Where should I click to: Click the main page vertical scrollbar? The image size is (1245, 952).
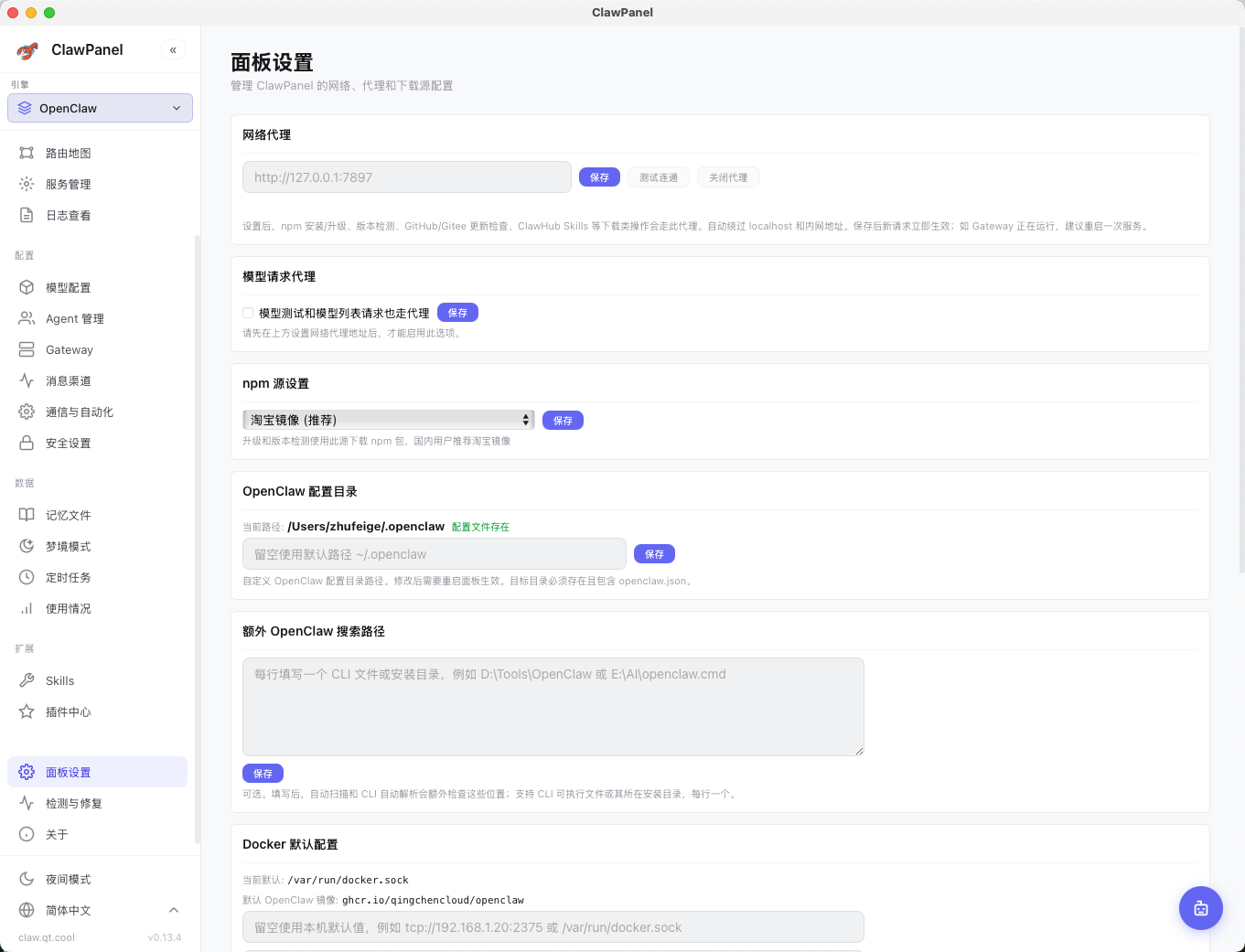(x=1240, y=302)
